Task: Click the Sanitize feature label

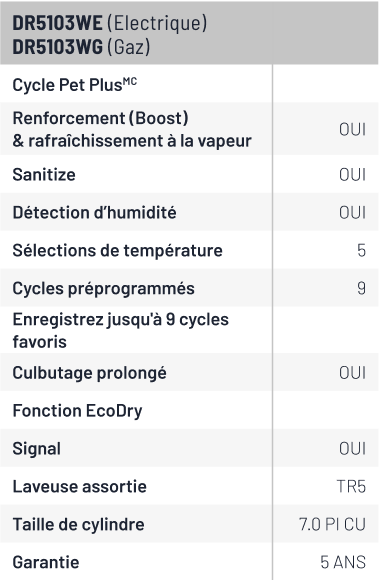Action: click(44, 175)
